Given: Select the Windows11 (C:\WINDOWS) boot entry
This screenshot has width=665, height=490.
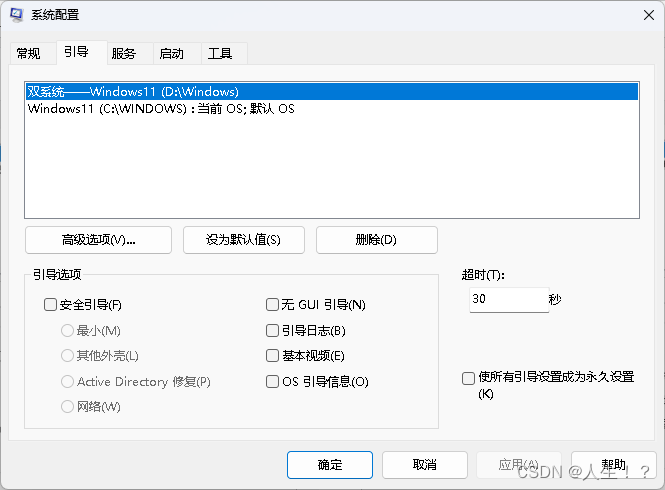Looking at the screenshot, I should (332, 109).
